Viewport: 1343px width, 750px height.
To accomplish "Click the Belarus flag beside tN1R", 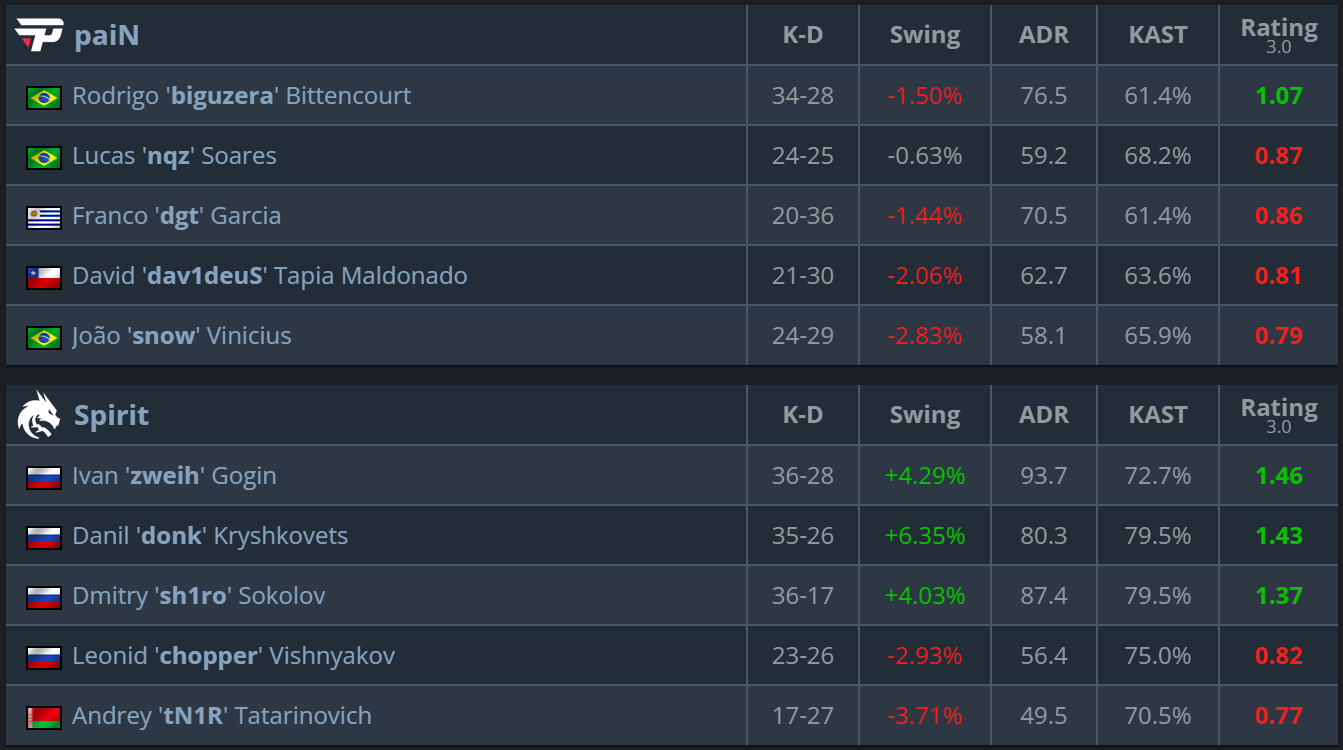I will (44, 717).
